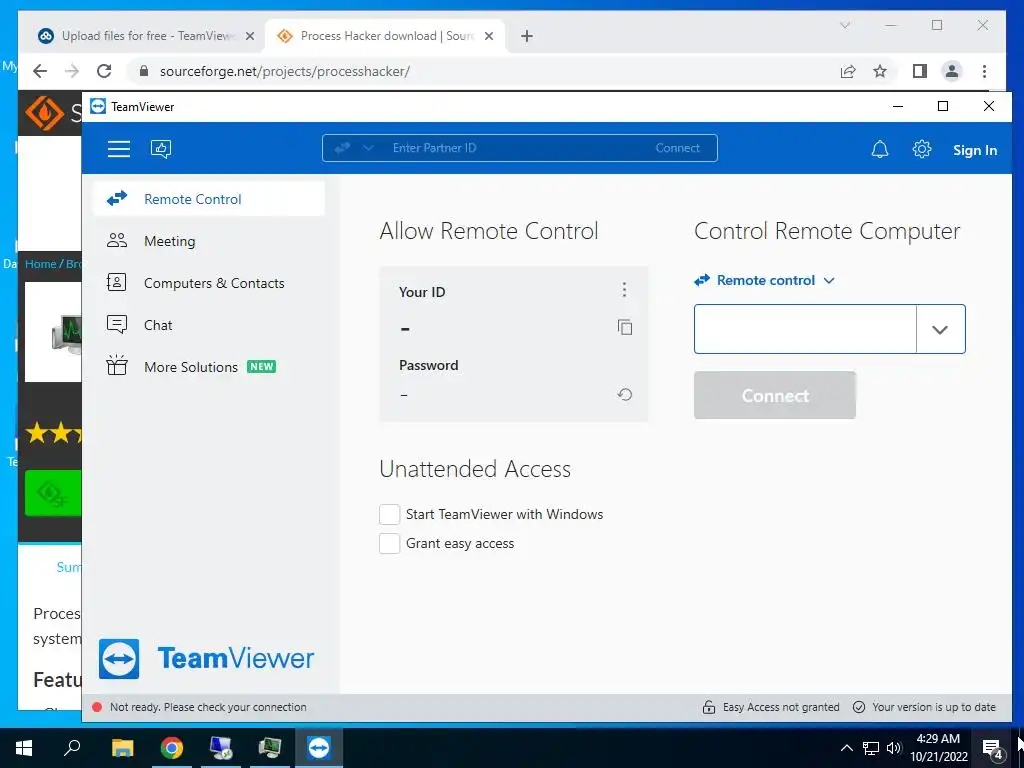Open notifications bell in TeamViewer
1024x768 pixels.
880,150
